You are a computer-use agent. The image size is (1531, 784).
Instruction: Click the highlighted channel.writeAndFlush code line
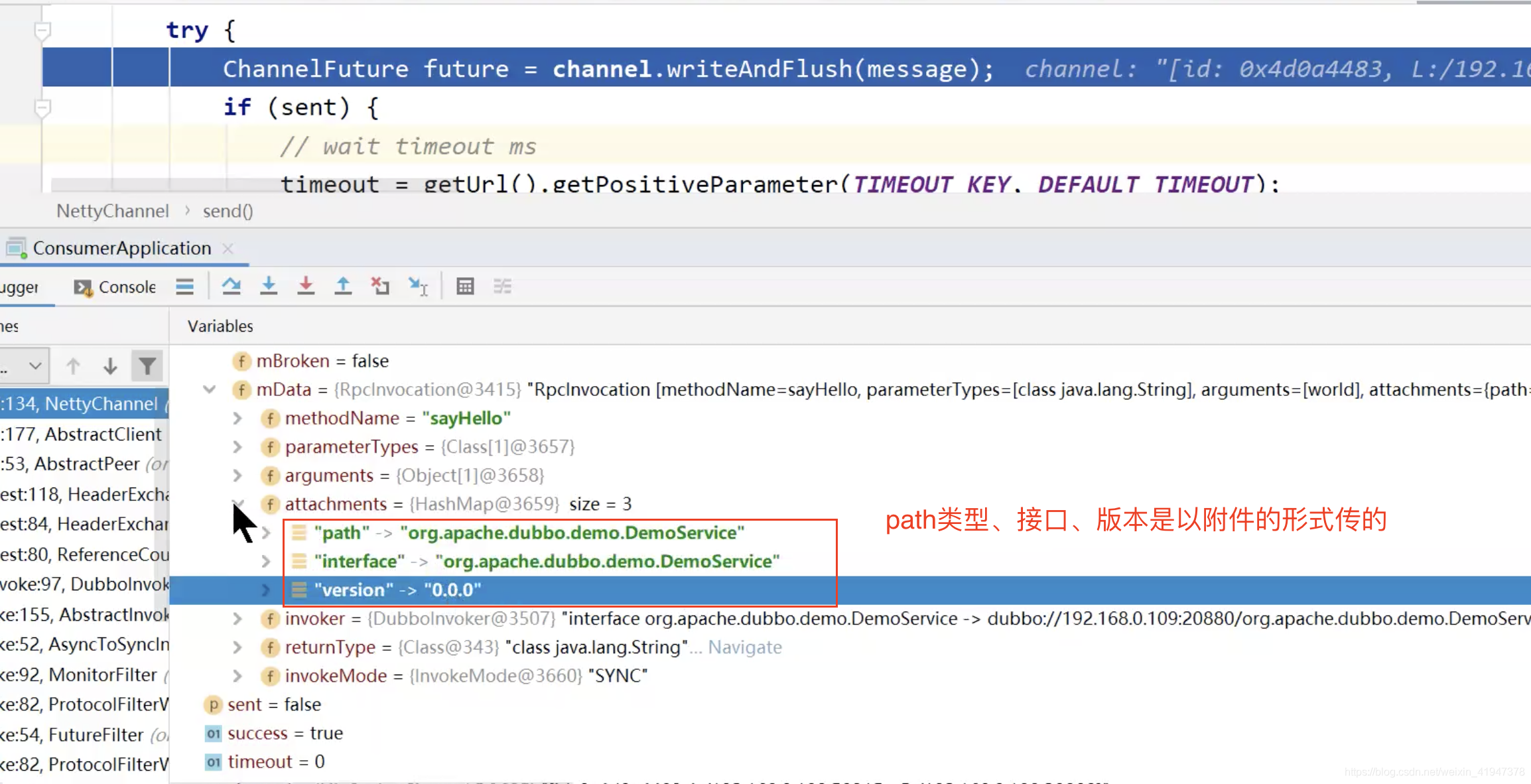[x=786, y=68]
